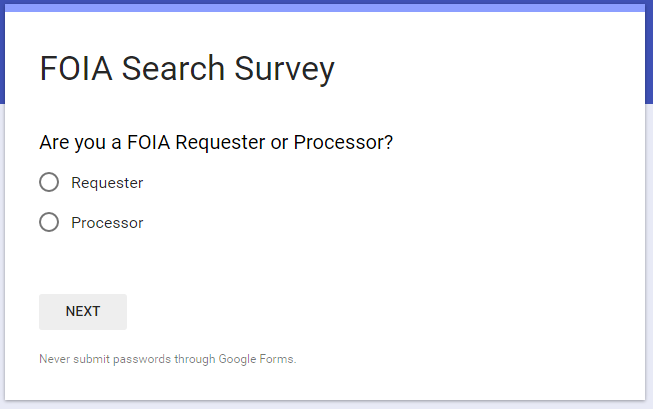Click the lavender strip right of the form

pos(648,250)
